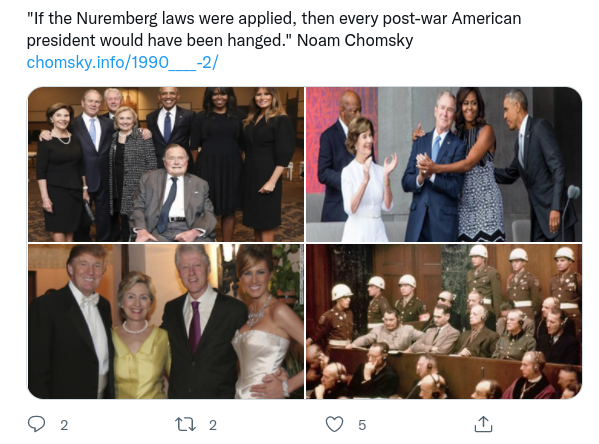Open the share menu via upload arrow icon
Image resolution: width=599 pixels, height=444 pixels.
click(x=483, y=424)
